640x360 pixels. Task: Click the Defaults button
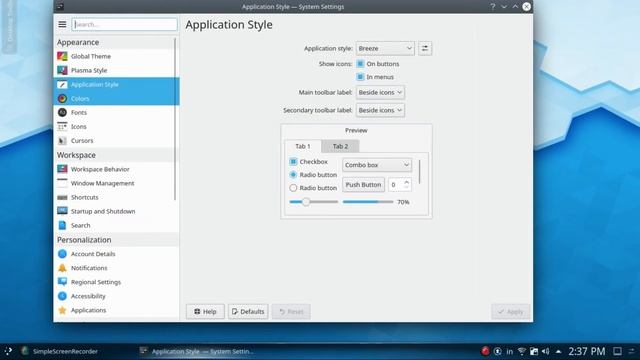click(248, 311)
